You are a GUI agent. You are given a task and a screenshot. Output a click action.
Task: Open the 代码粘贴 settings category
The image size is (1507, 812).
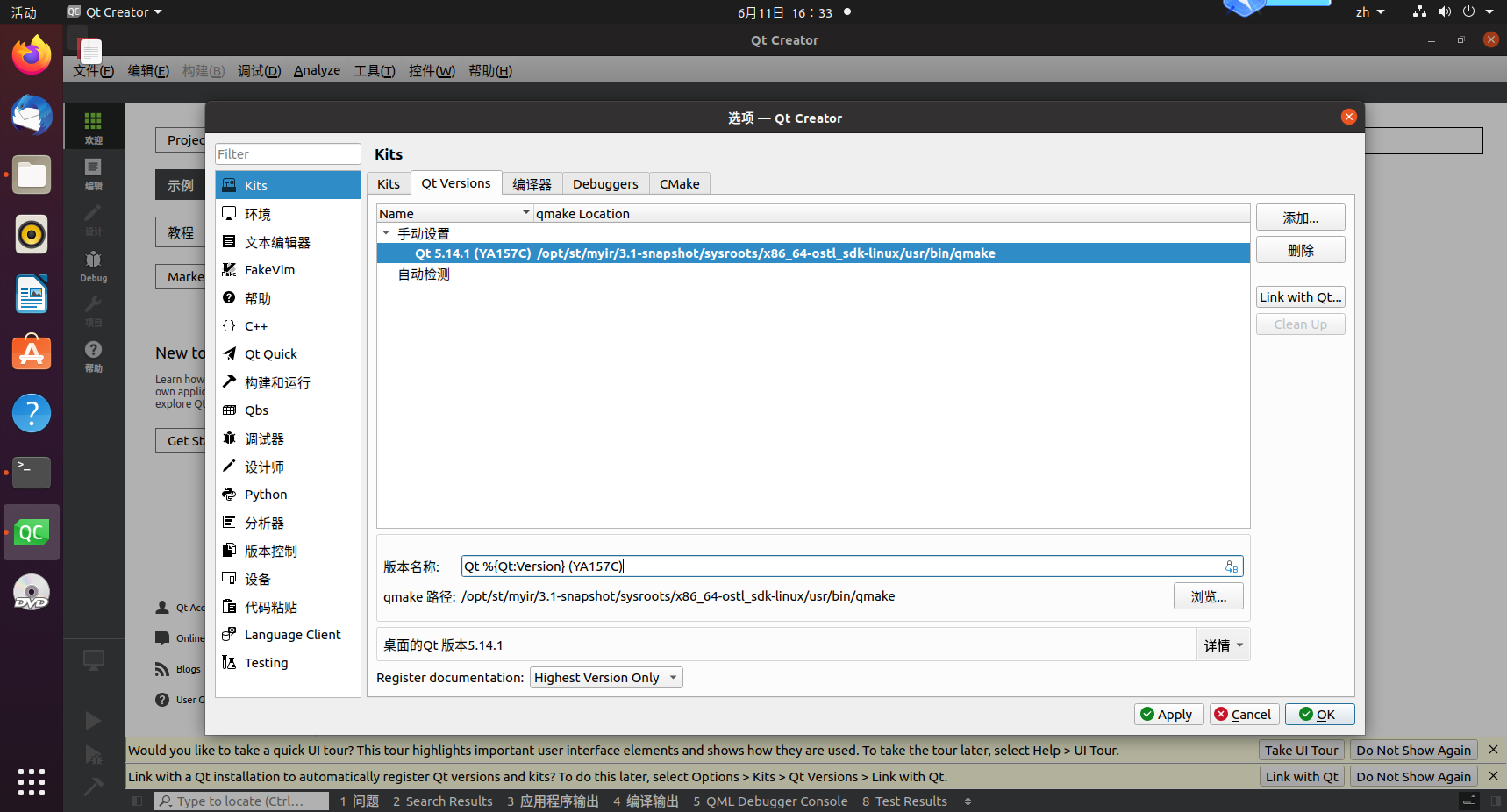click(288, 607)
